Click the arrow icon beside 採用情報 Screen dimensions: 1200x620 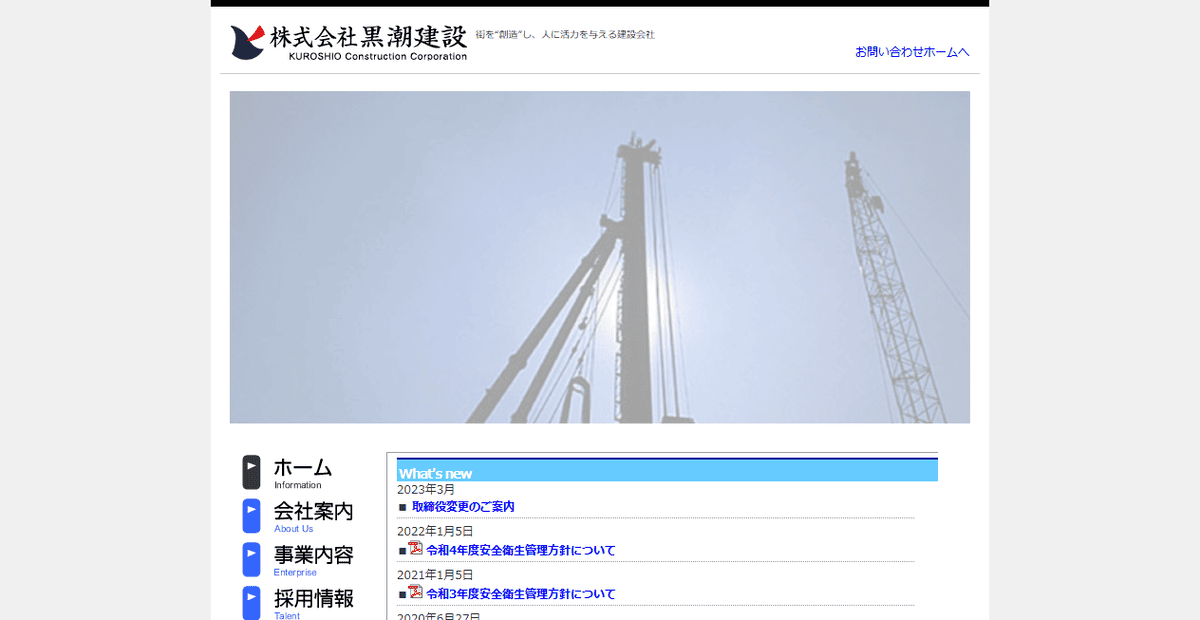250,601
